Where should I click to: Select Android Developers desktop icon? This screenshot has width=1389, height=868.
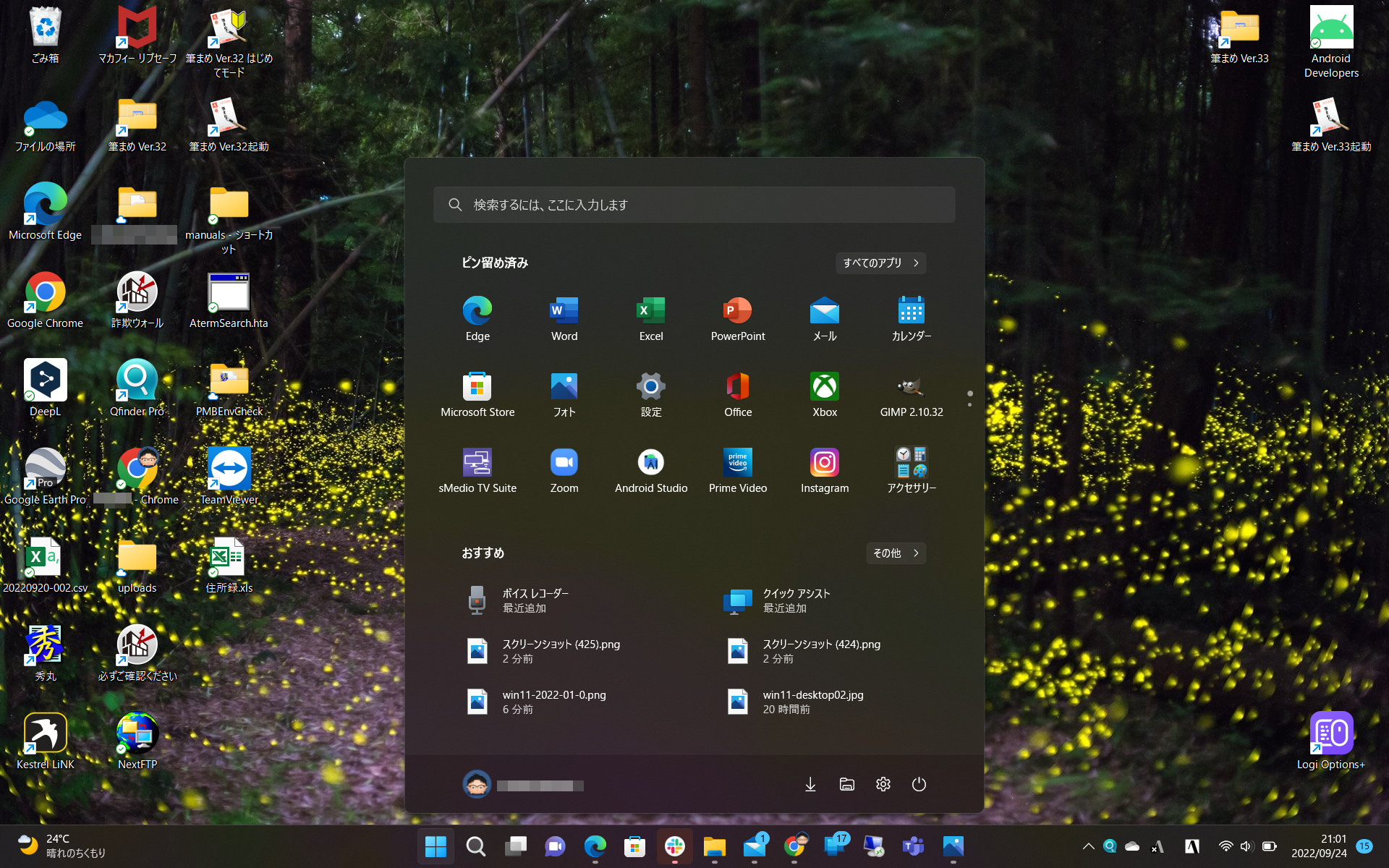pyautogui.click(x=1331, y=42)
